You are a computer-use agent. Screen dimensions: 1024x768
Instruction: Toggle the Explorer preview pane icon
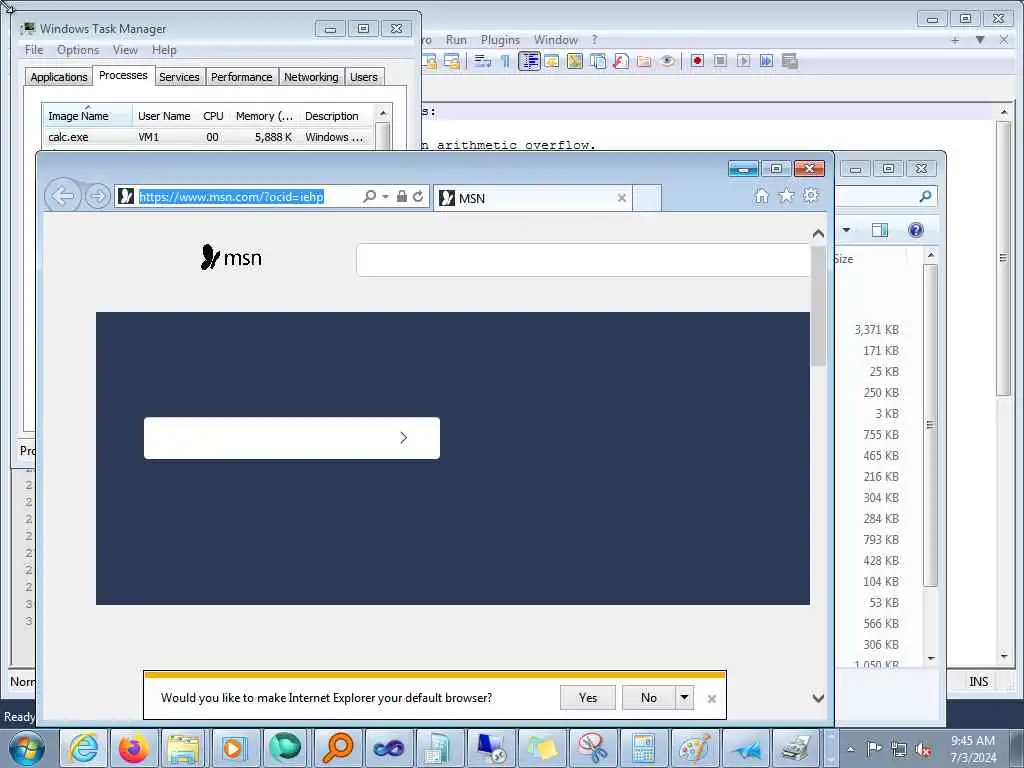coord(880,230)
